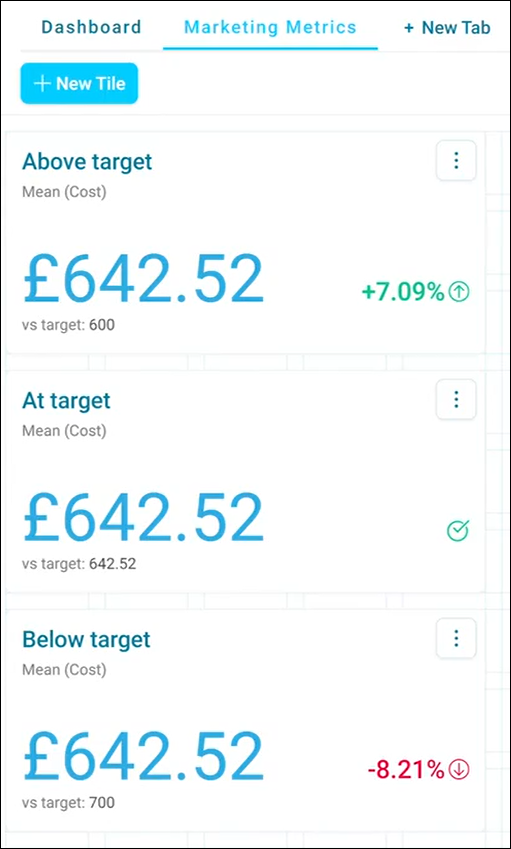Add a tab with + New Tab
This screenshot has width=511, height=849.
447,28
